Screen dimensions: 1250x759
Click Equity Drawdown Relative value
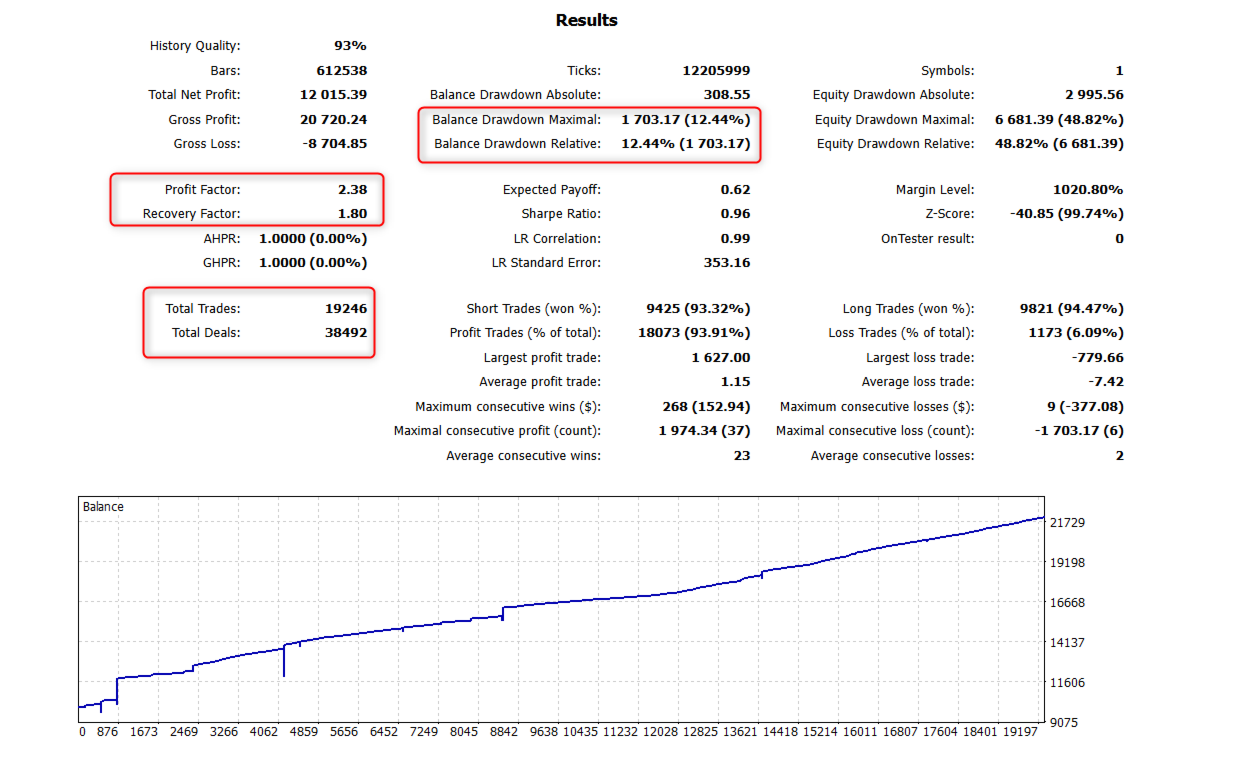1059,144
